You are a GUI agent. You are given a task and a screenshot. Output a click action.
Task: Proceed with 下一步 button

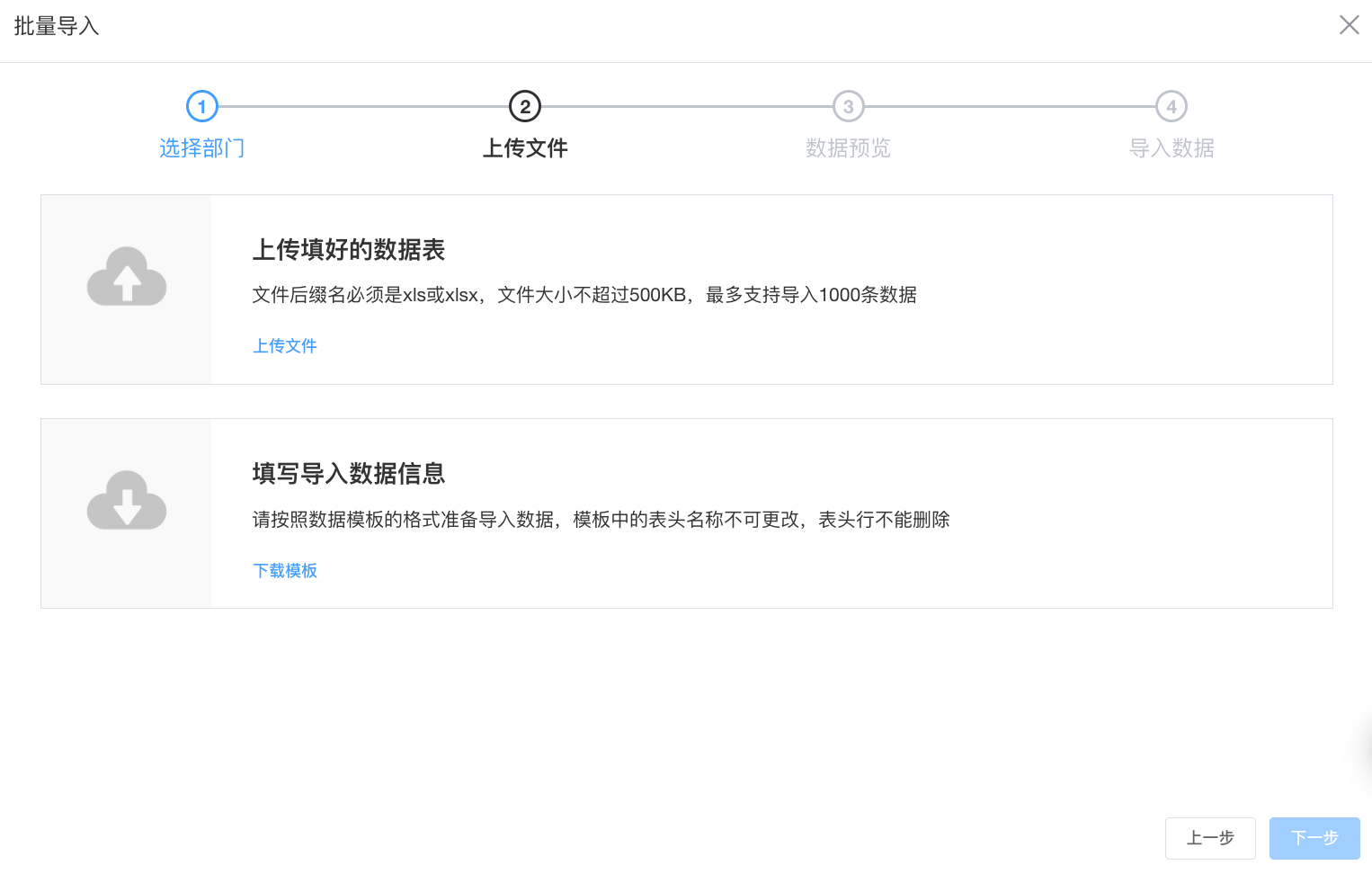[1314, 838]
